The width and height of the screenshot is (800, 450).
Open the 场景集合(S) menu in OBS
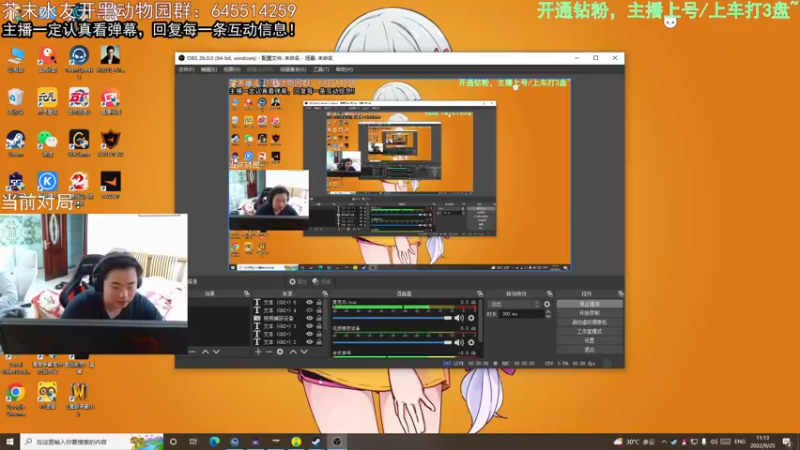[293, 69]
